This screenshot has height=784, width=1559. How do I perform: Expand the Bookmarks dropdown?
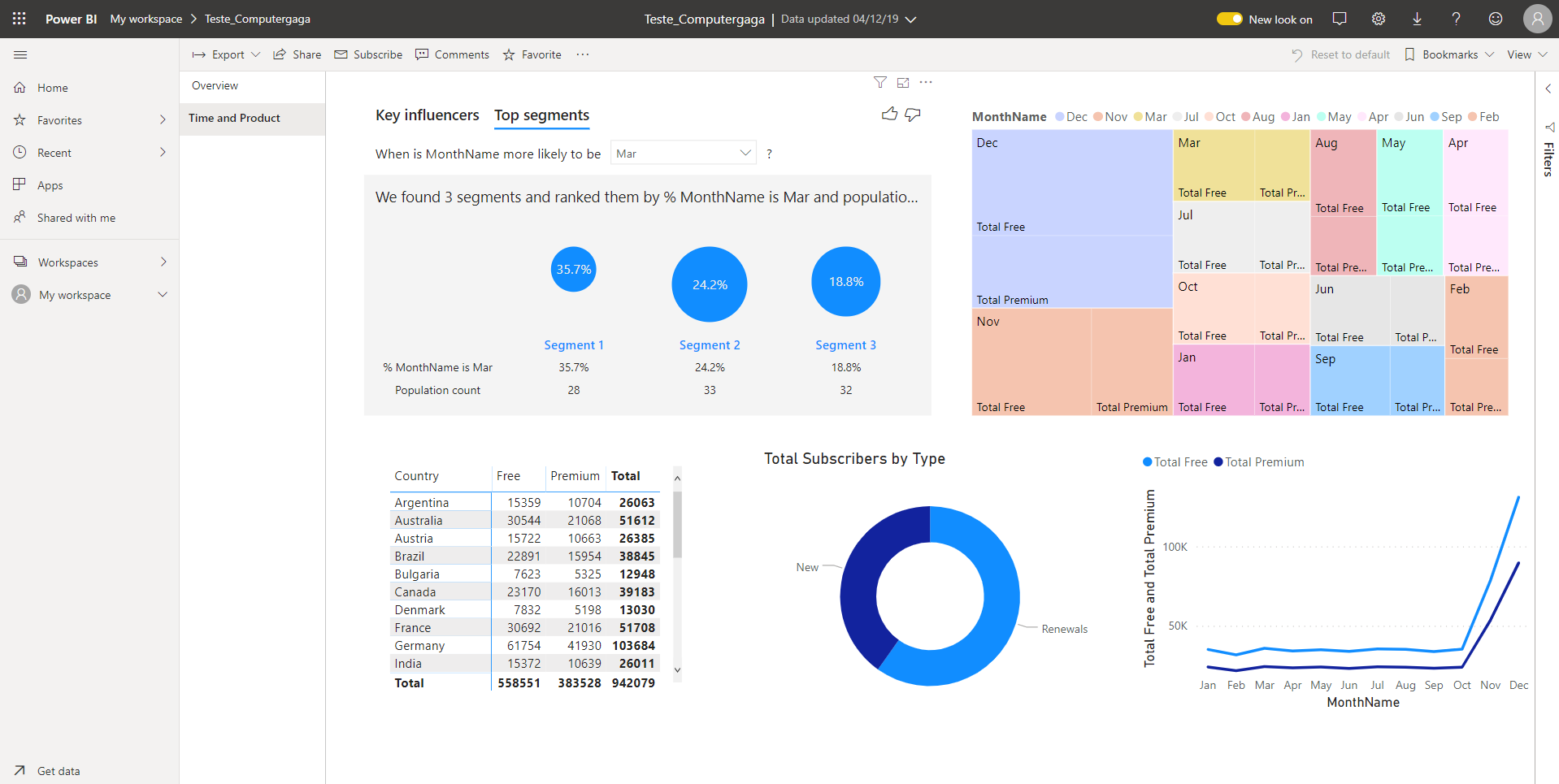1449,54
